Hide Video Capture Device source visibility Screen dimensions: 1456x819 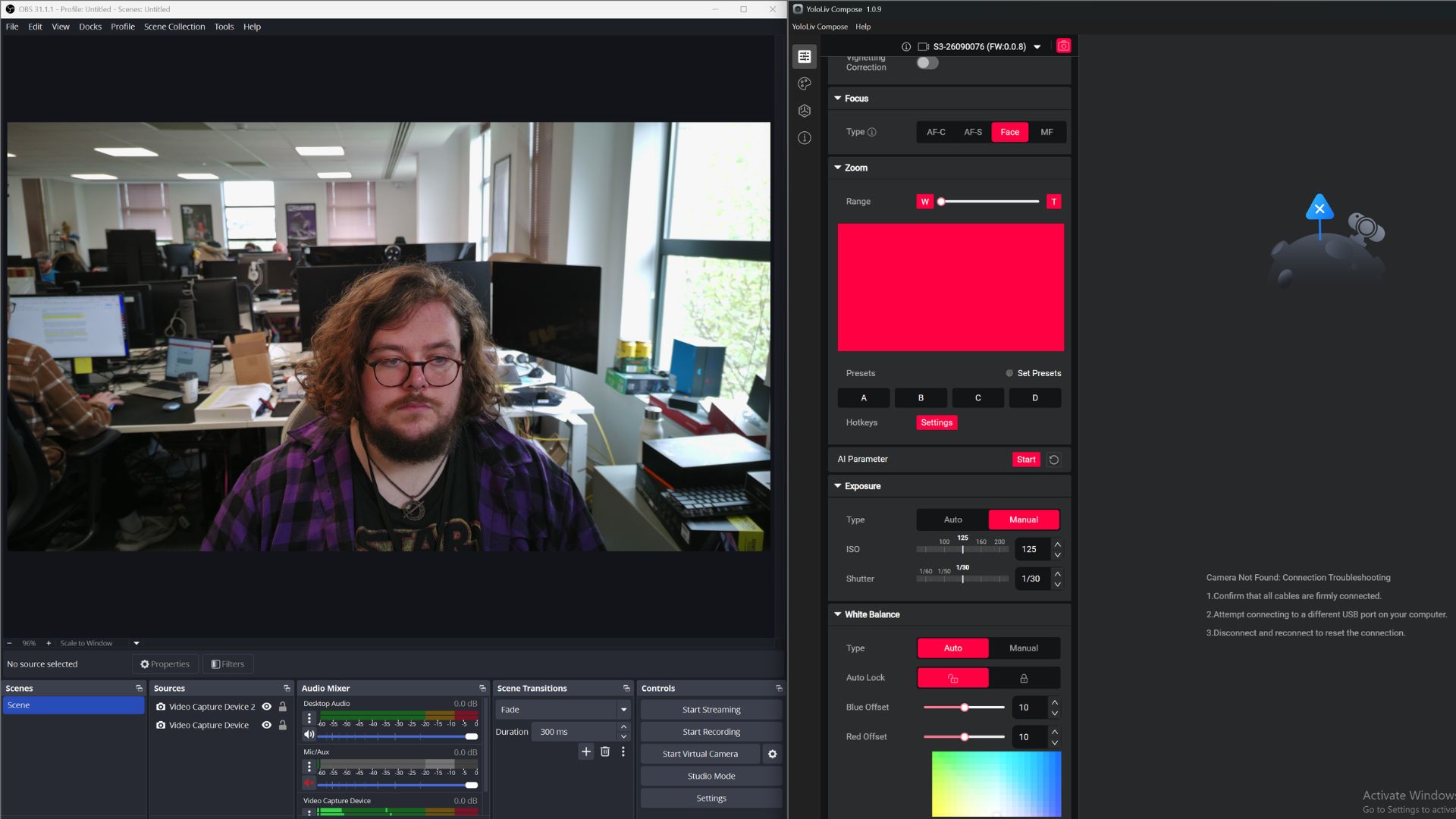(266, 725)
